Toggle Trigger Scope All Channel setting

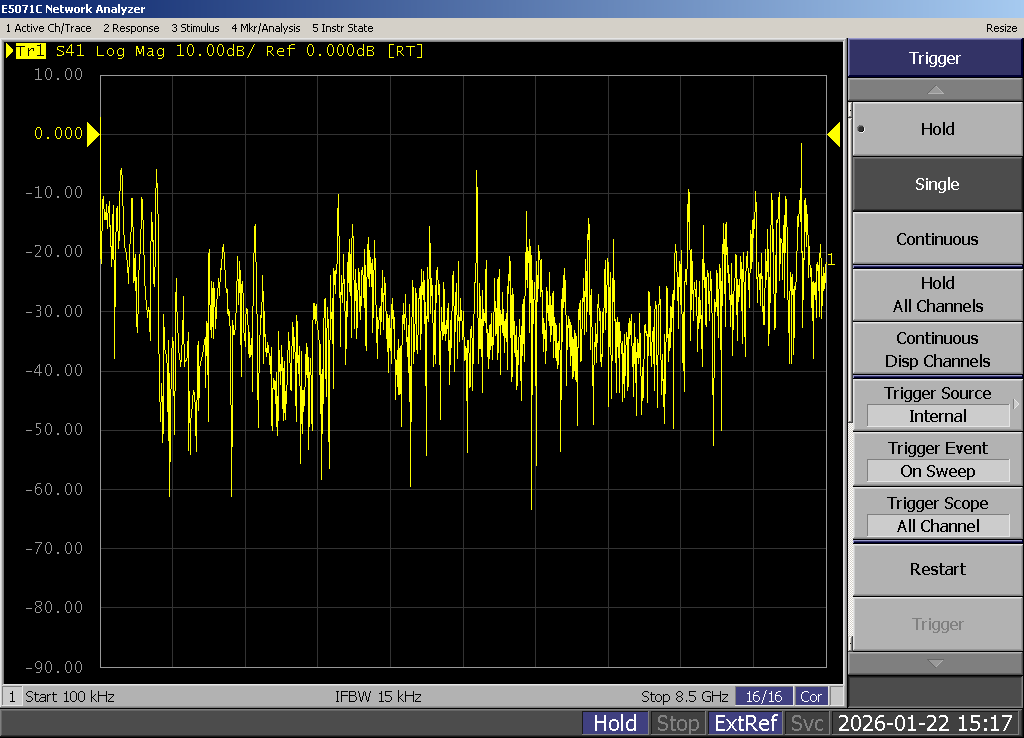(x=936, y=515)
